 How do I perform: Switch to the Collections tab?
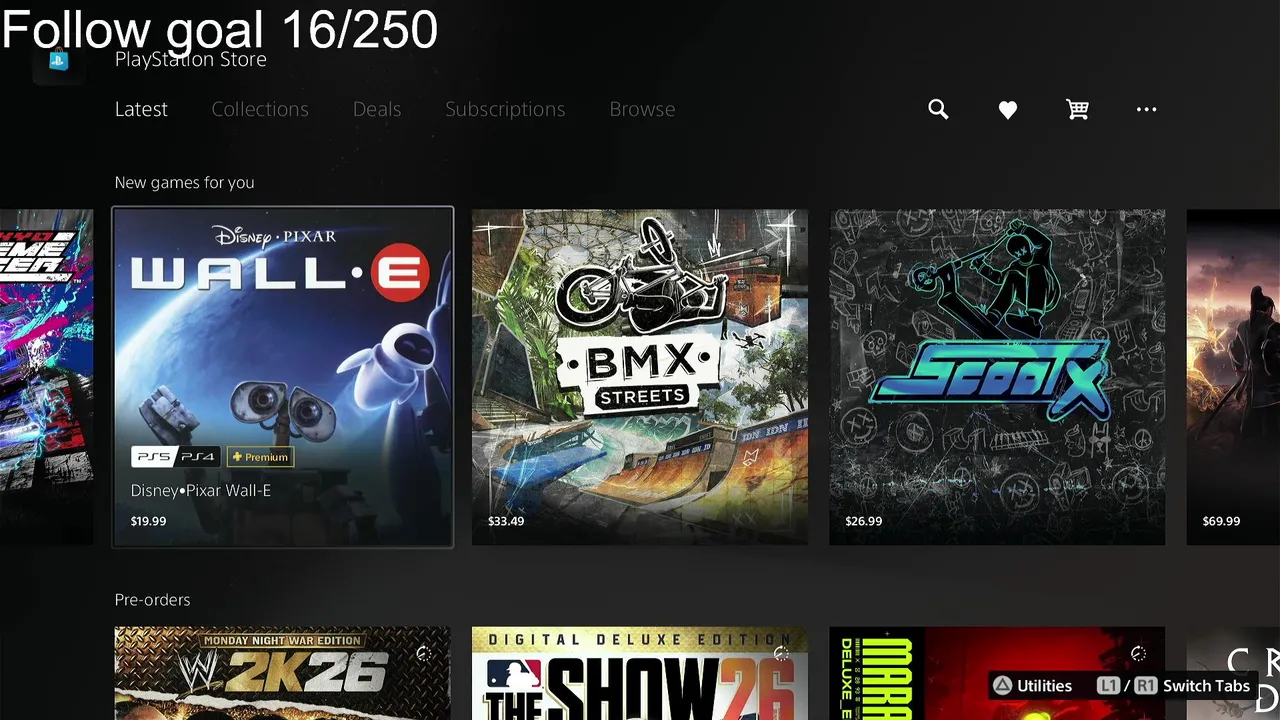260,109
